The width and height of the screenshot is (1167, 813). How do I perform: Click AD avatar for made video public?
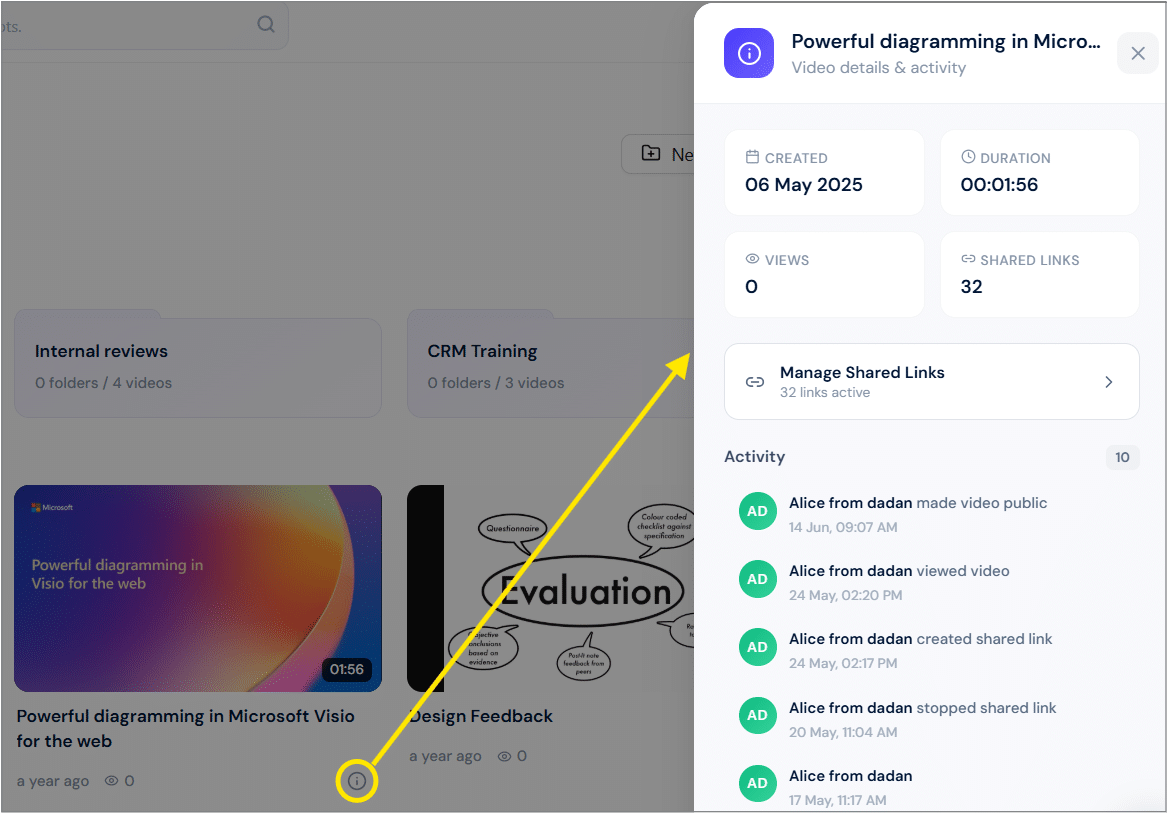tap(757, 511)
